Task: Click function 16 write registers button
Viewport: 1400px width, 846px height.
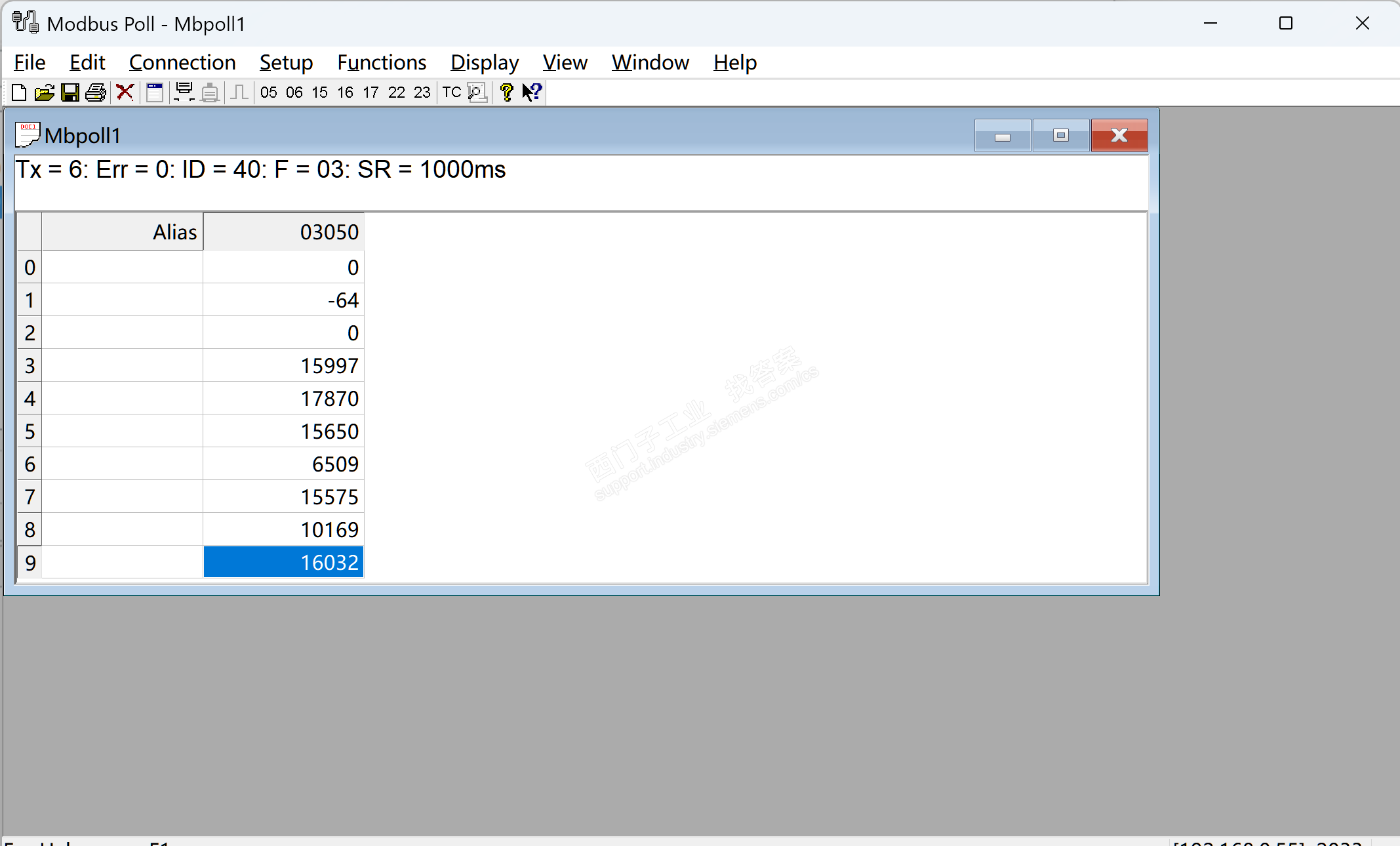Action: (x=345, y=92)
